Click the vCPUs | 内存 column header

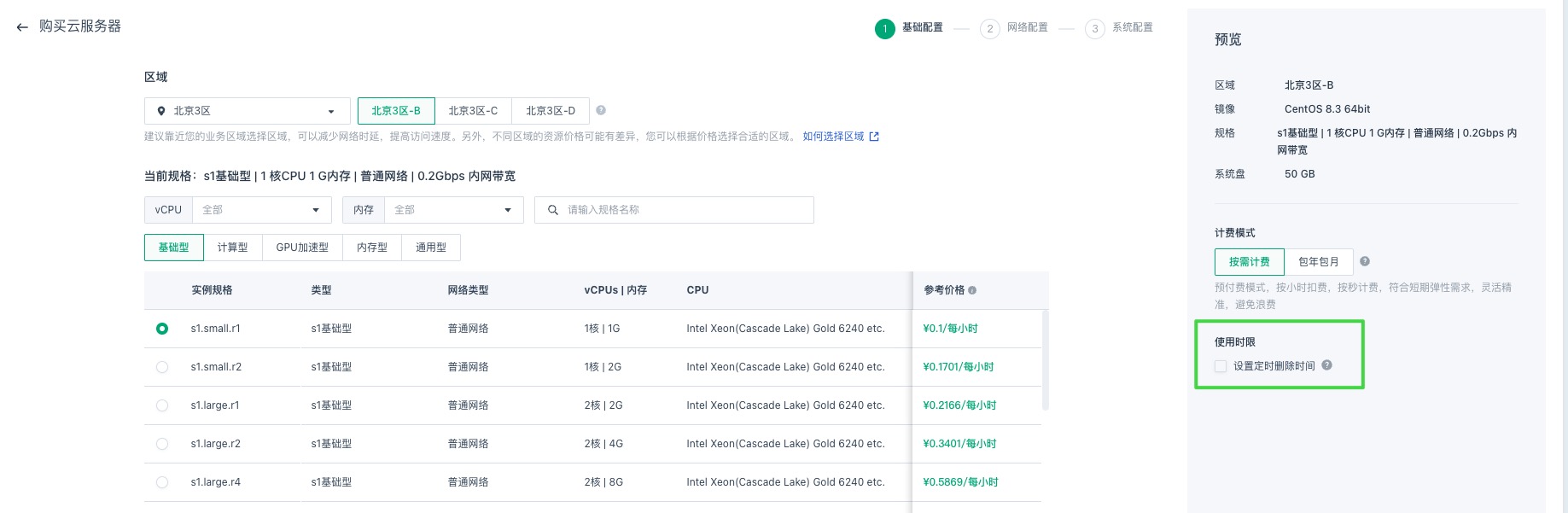[x=615, y=290]
